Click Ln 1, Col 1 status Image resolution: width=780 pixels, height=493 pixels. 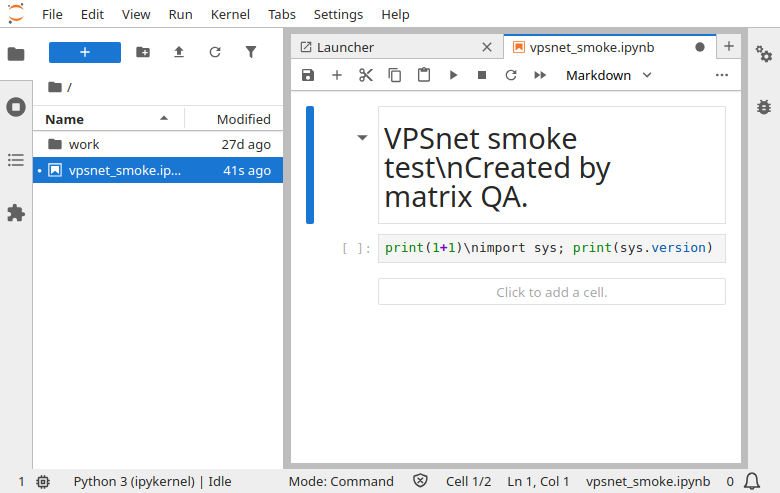pos(538,482)
